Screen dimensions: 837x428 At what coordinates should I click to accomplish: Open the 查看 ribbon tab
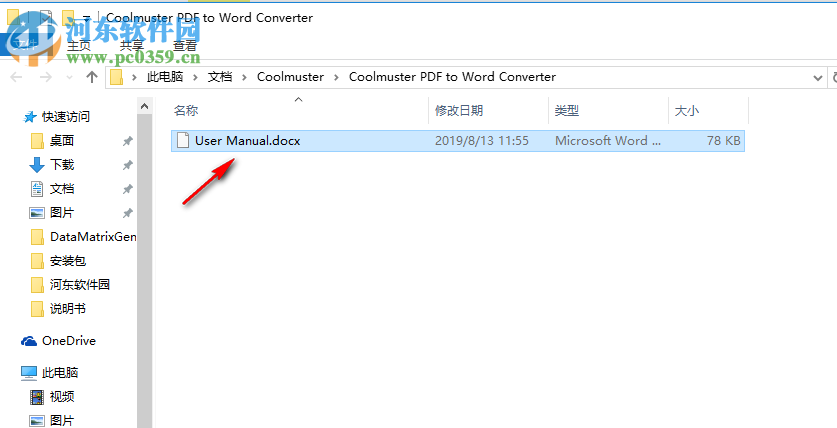tap(185, 45)
